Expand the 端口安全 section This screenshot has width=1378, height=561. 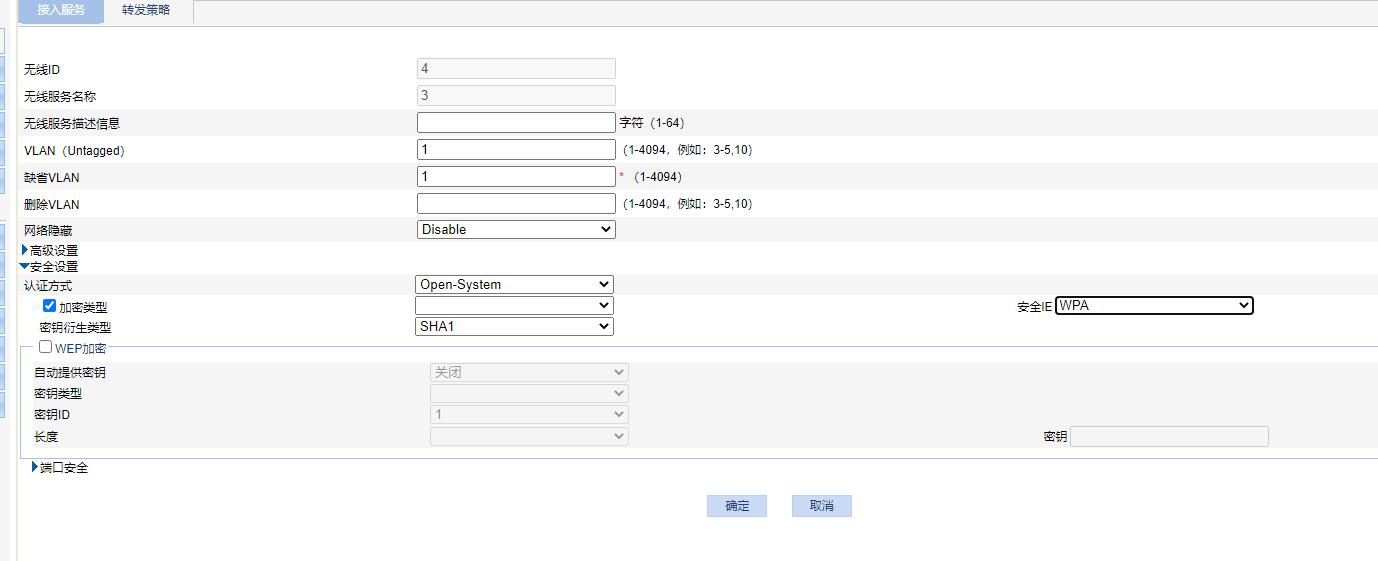(x=60, y=467)
